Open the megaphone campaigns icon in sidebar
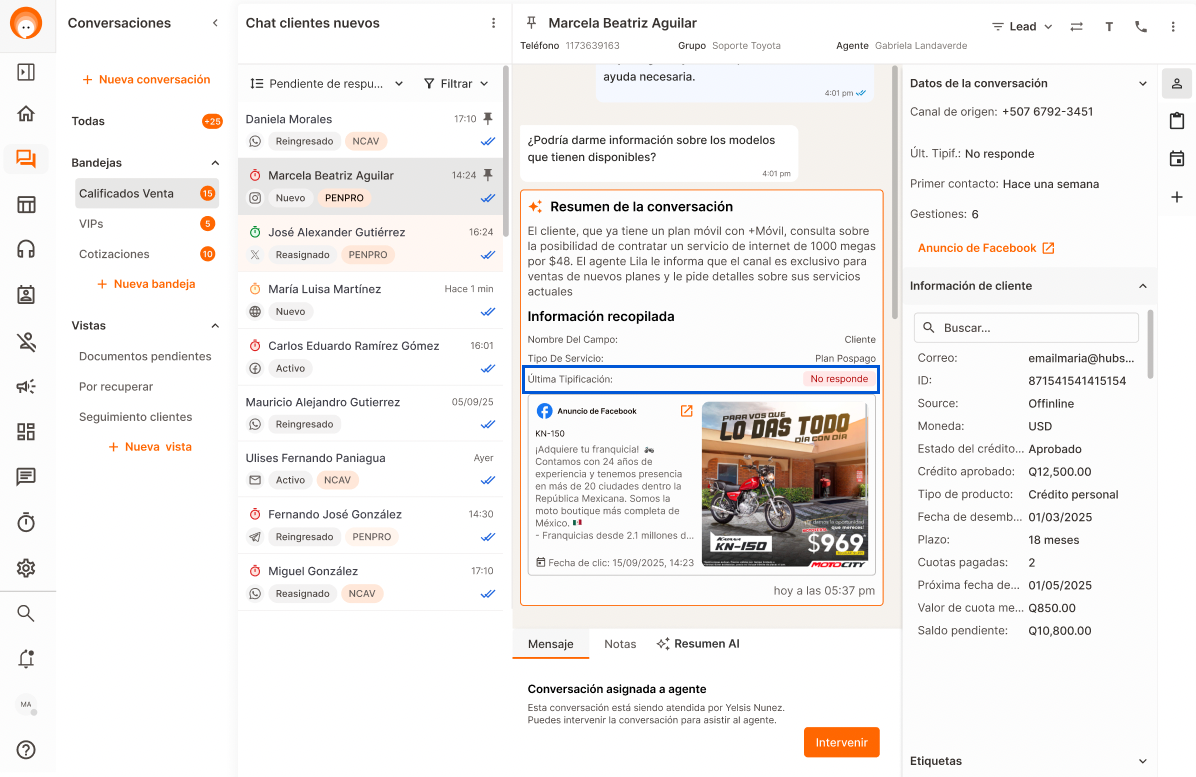Viewport: 1196px width, 777px height. (26, 387)
